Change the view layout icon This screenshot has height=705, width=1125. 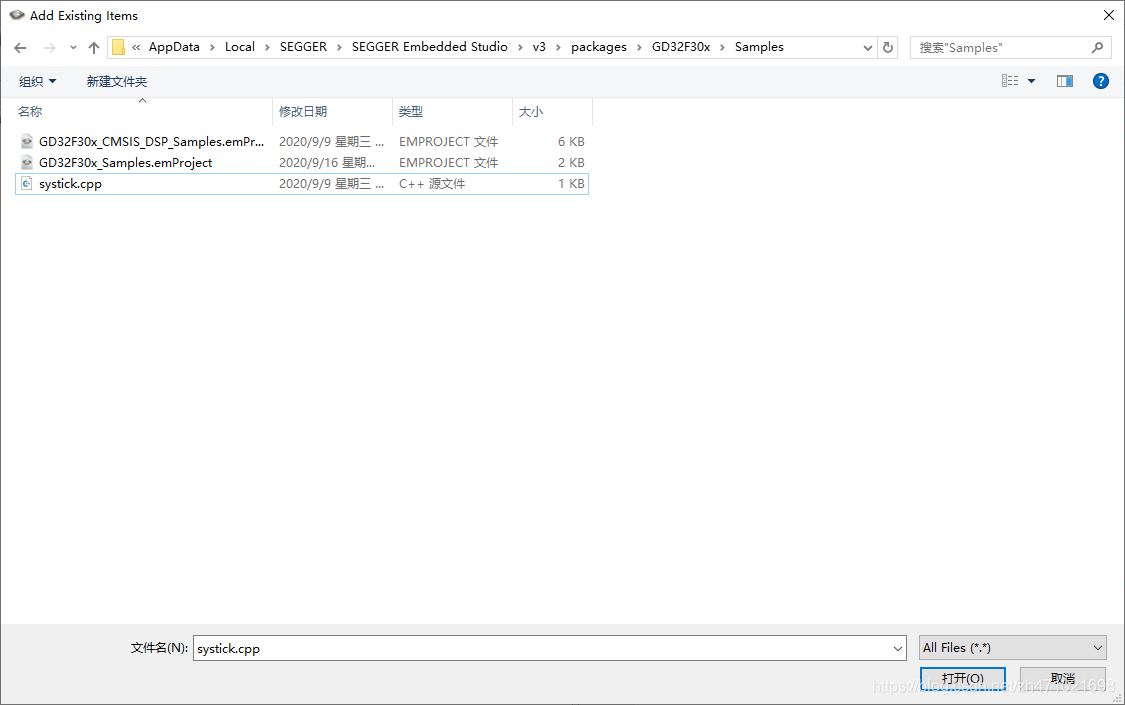point(1010,81)
